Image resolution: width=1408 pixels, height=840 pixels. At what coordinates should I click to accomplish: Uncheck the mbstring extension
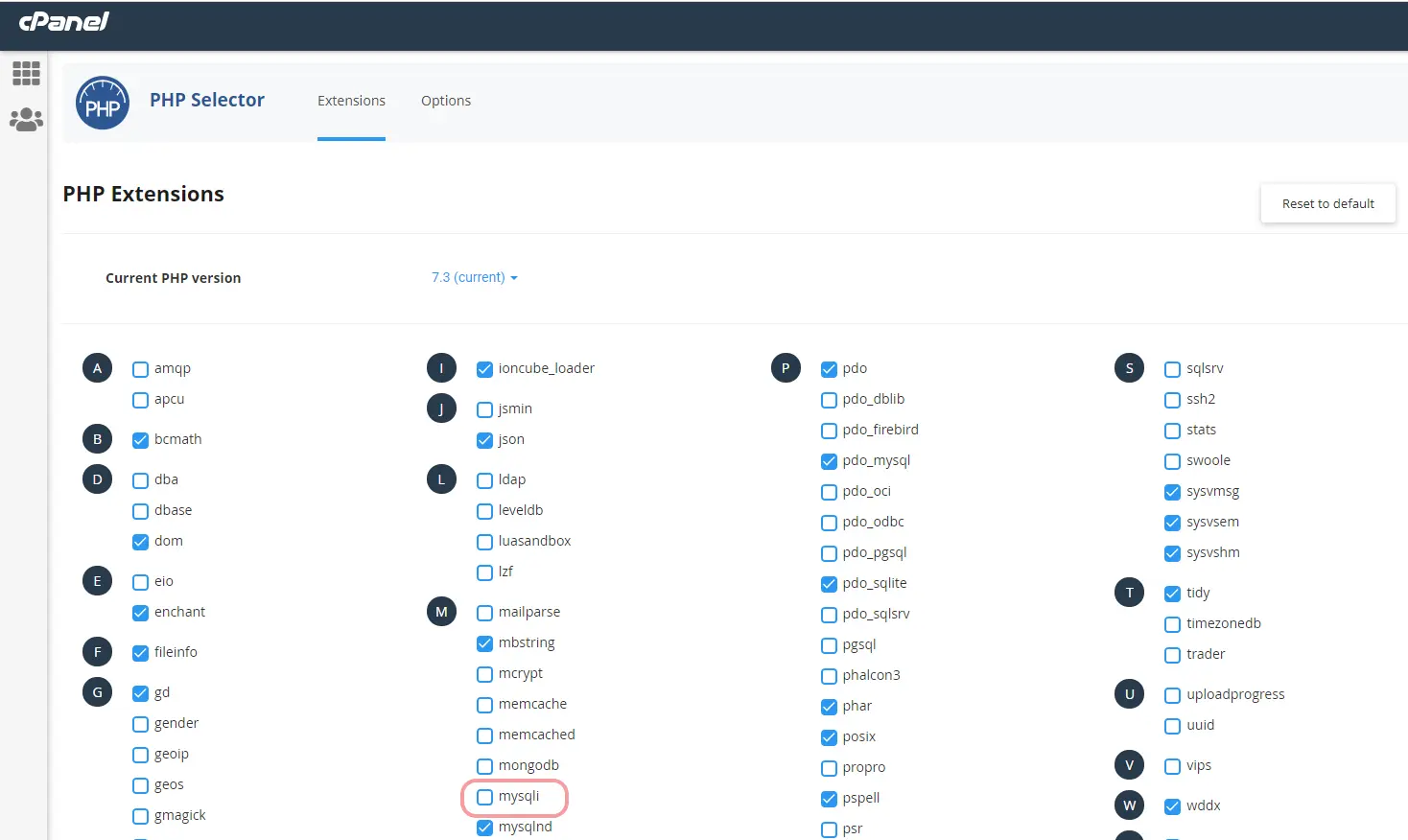point(485,643)
